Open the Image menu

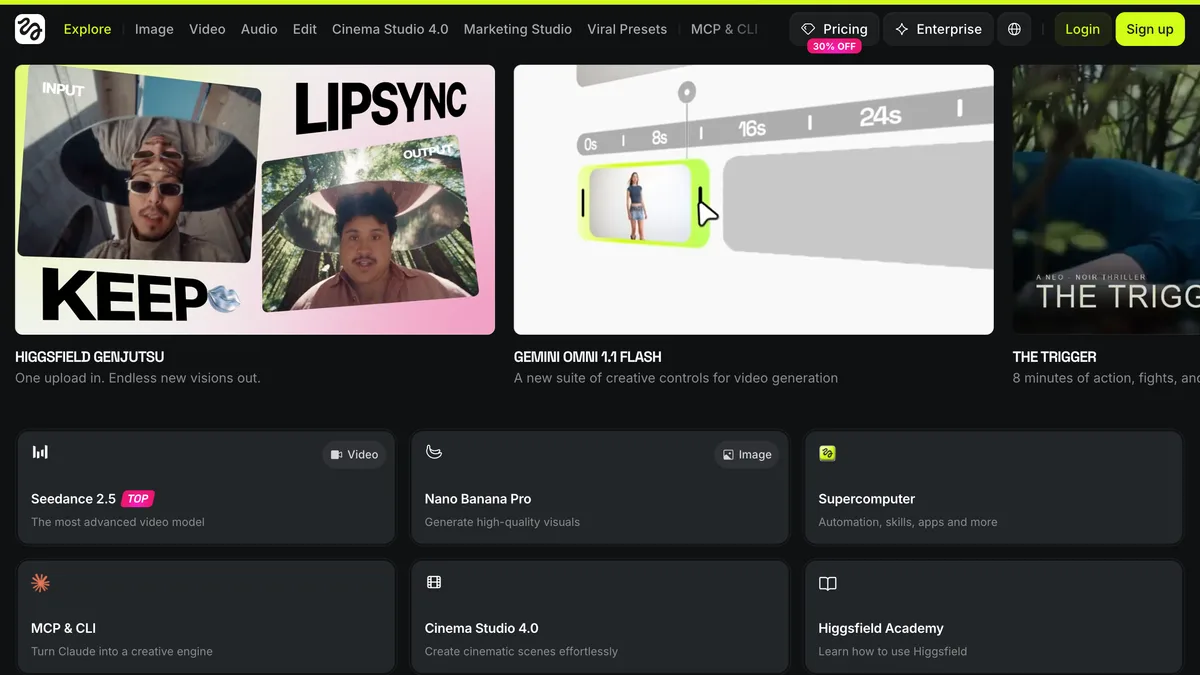click(154, 29)
